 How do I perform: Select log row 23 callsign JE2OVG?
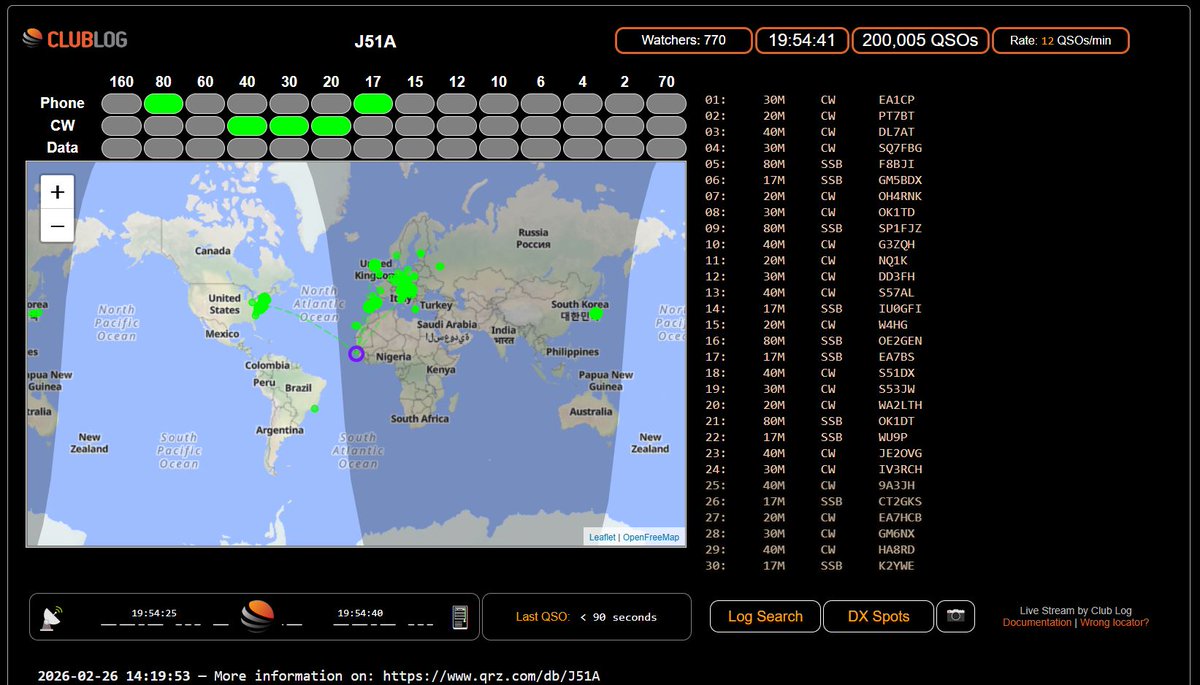point(901,453)
